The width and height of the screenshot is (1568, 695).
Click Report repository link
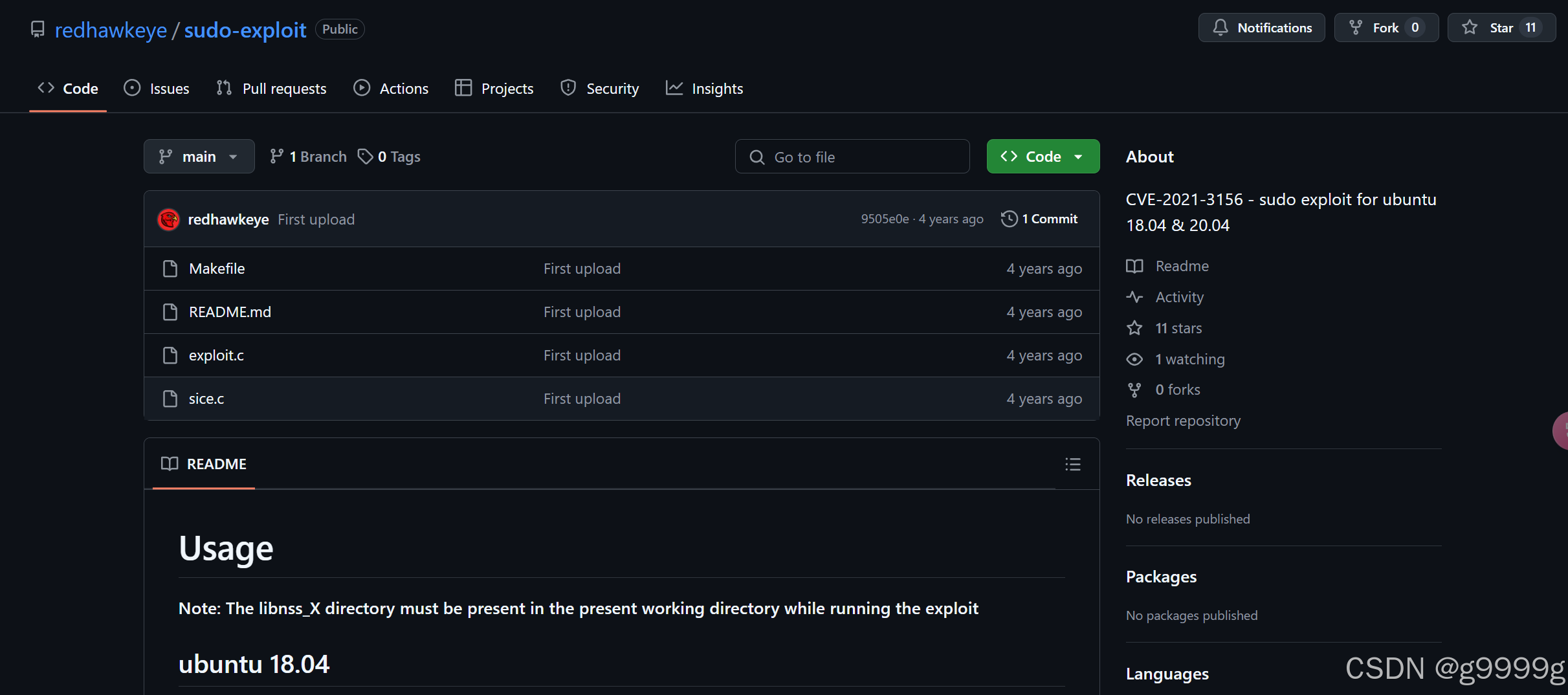(x=1183, y=421)
